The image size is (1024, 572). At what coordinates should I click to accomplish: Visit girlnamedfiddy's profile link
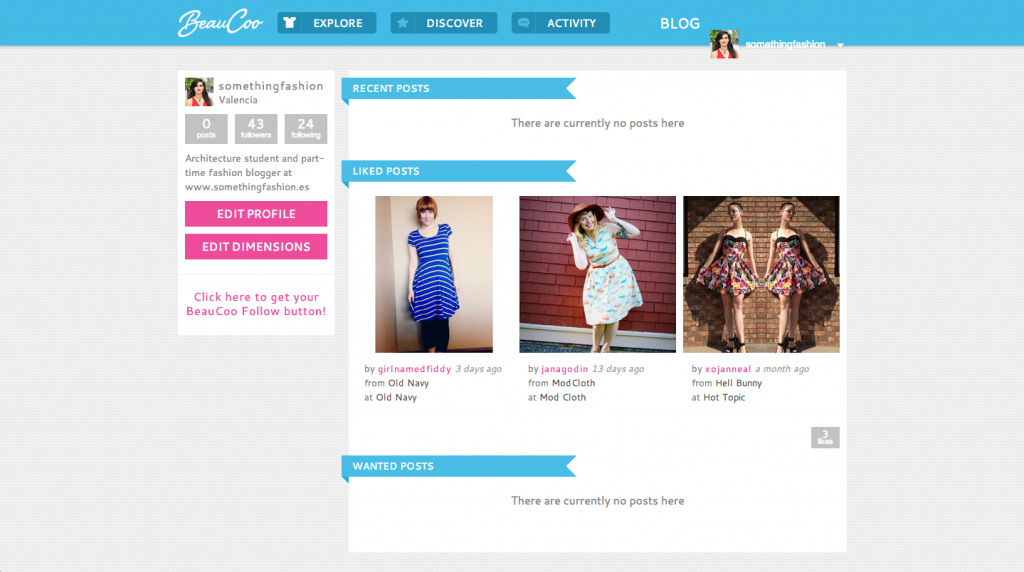click(414, 369)
